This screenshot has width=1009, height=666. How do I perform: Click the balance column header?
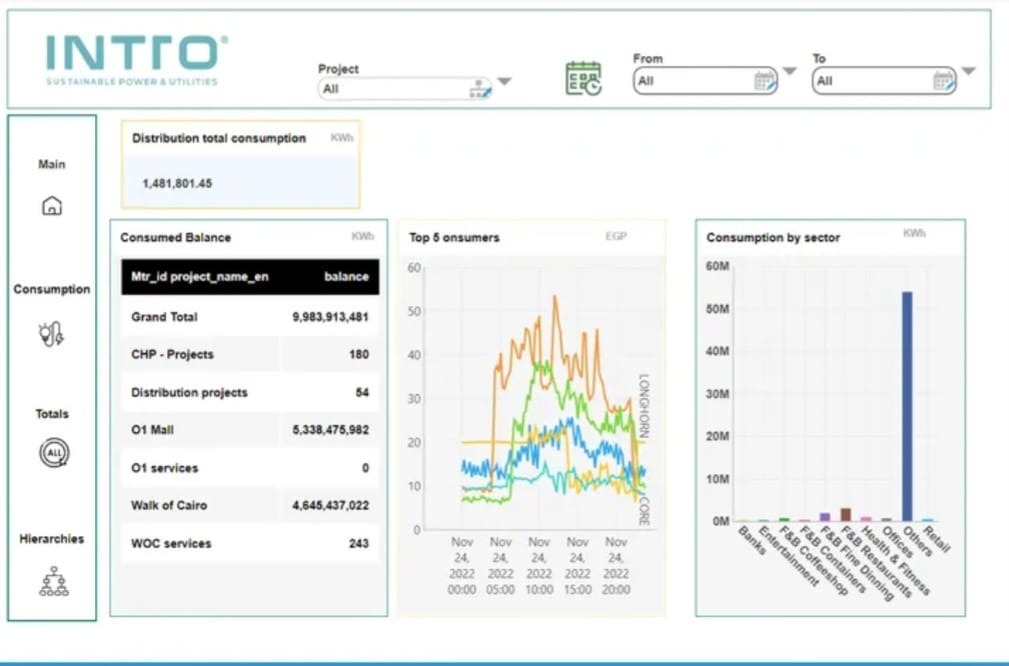tap(346, 277)
